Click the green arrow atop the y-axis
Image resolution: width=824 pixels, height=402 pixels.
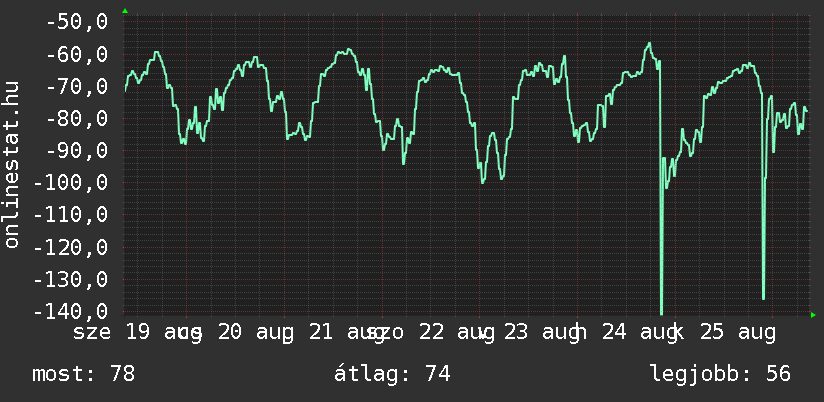pos(125,11)
